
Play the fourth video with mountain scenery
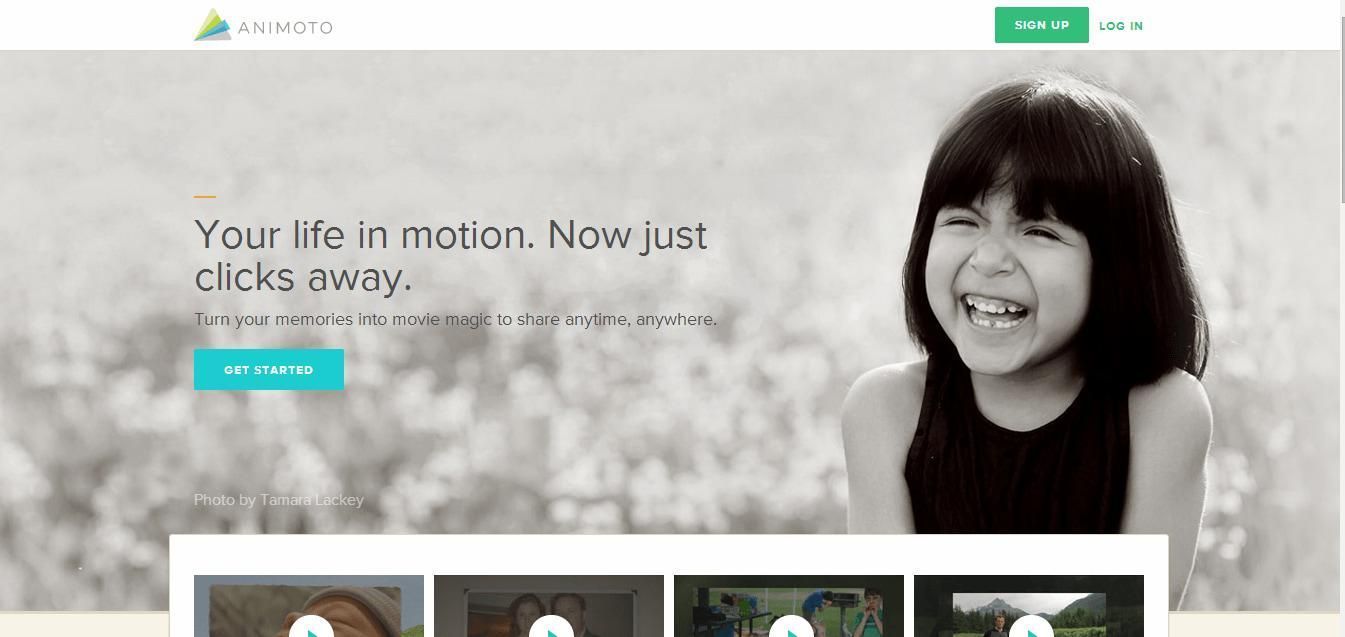[1031, 630]
